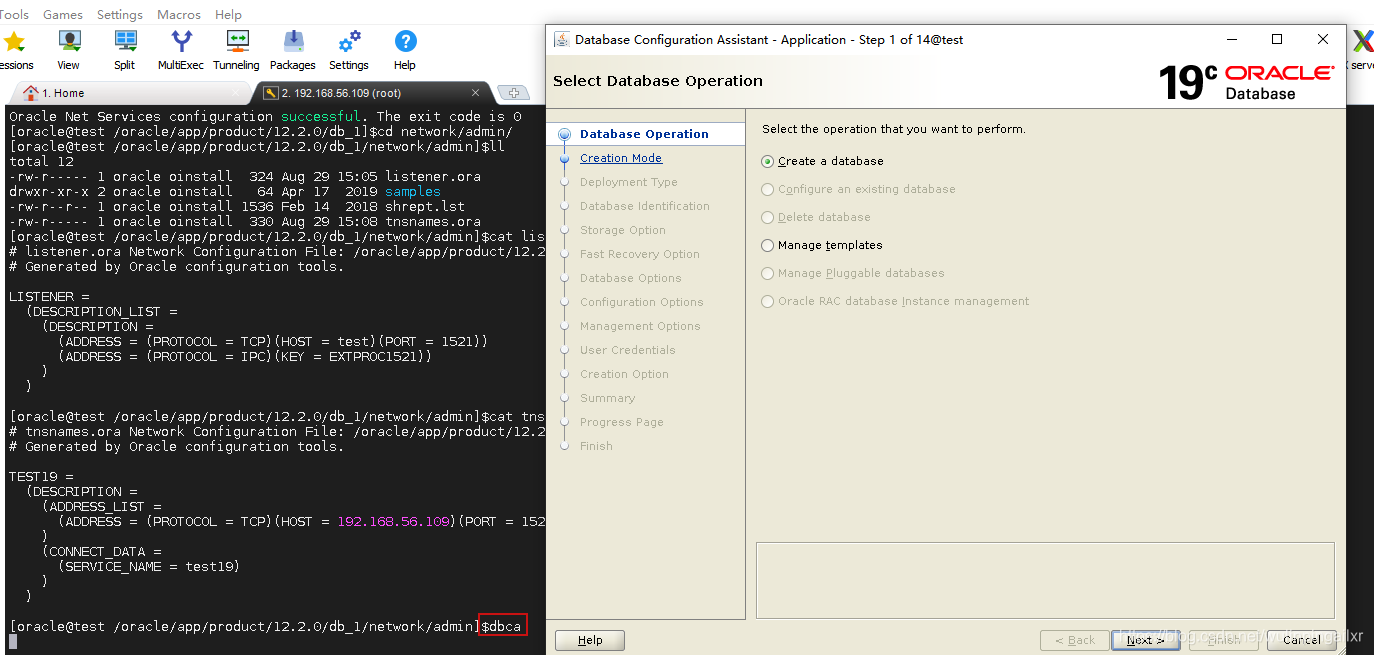
Task: Click the Database Options step
Action: 631,278
